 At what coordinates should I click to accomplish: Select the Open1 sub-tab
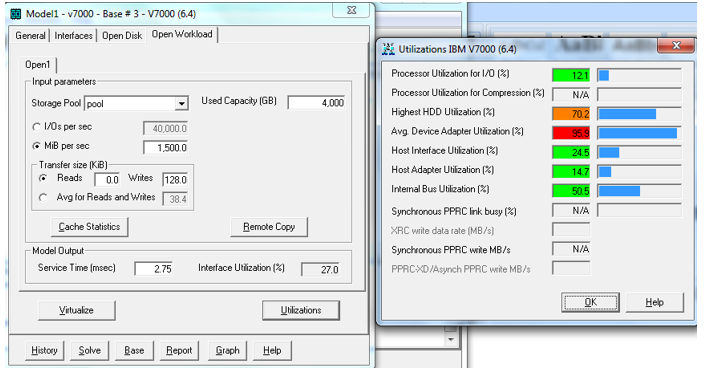click(38, 65)
